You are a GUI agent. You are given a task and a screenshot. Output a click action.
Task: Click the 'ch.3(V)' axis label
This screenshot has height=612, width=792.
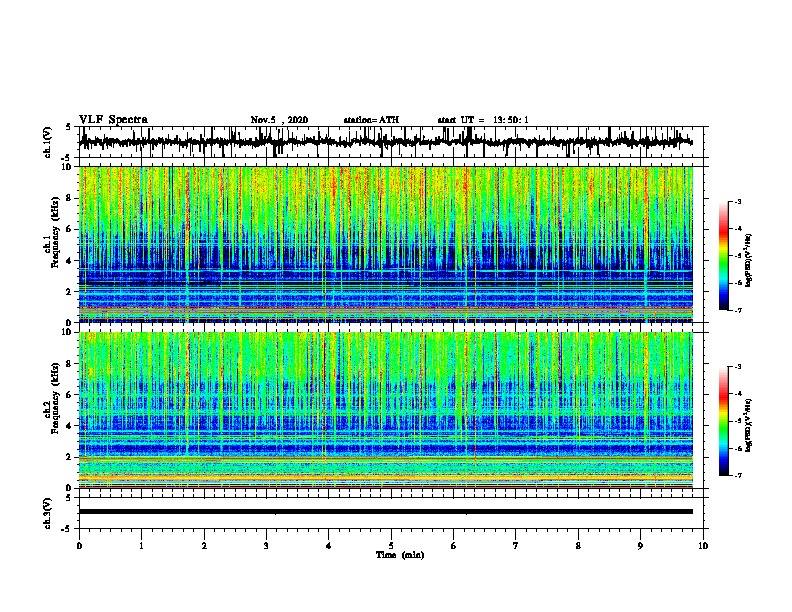[48, 513]
